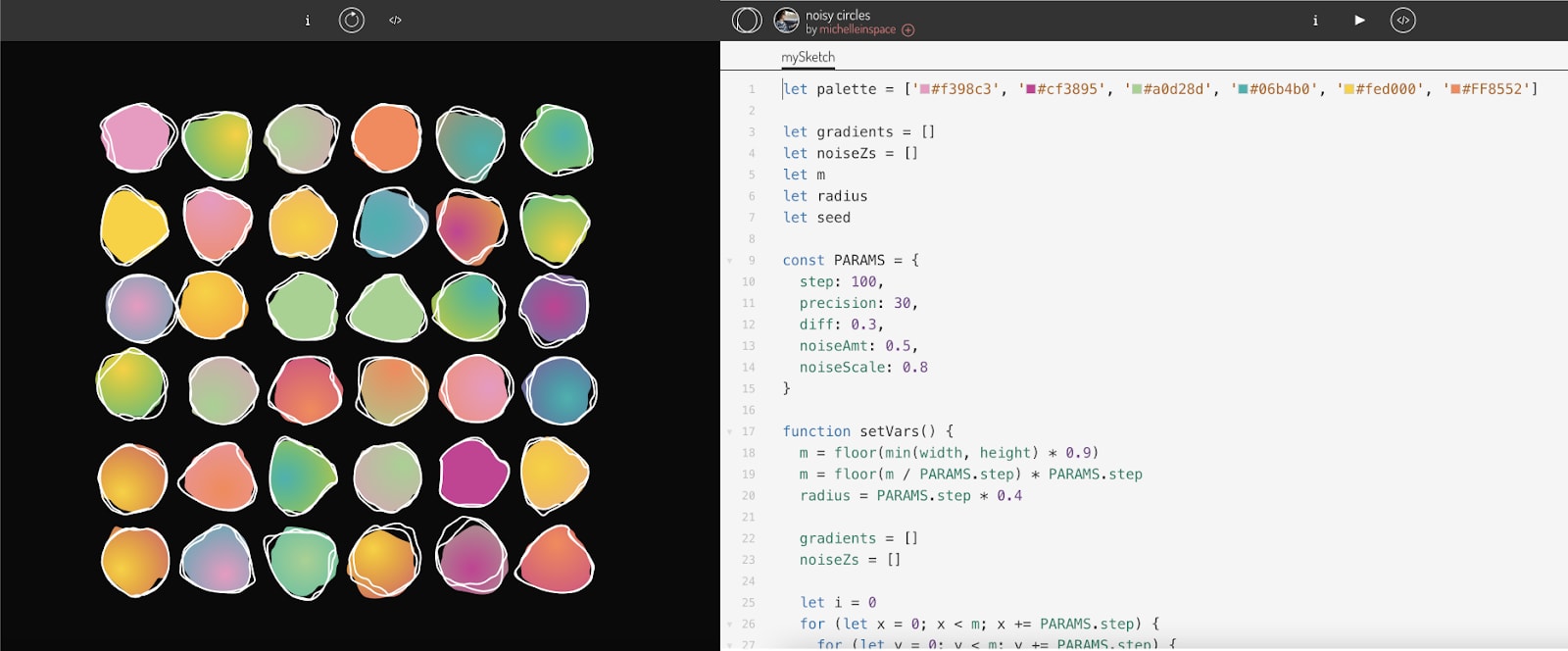Click the yellow #fed000 color swatch
Screen dimensions: 1568x651
(x=1348, y=89)
